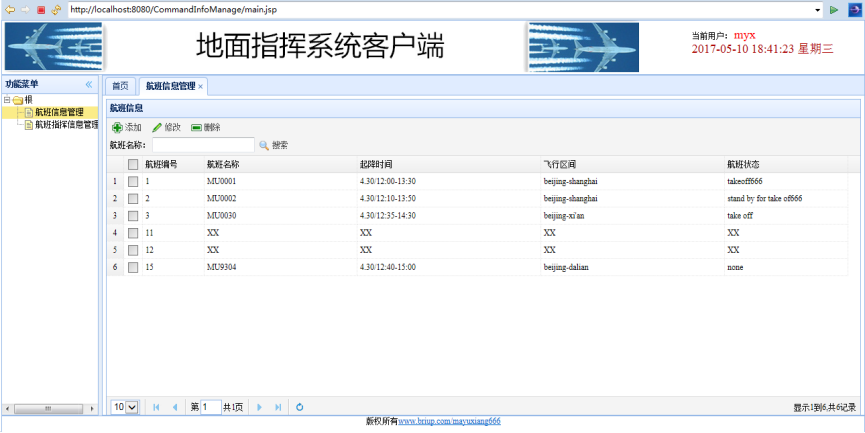Select 航班信息管理 in the tree
This screenshot has width=865, height=433.
59,113
